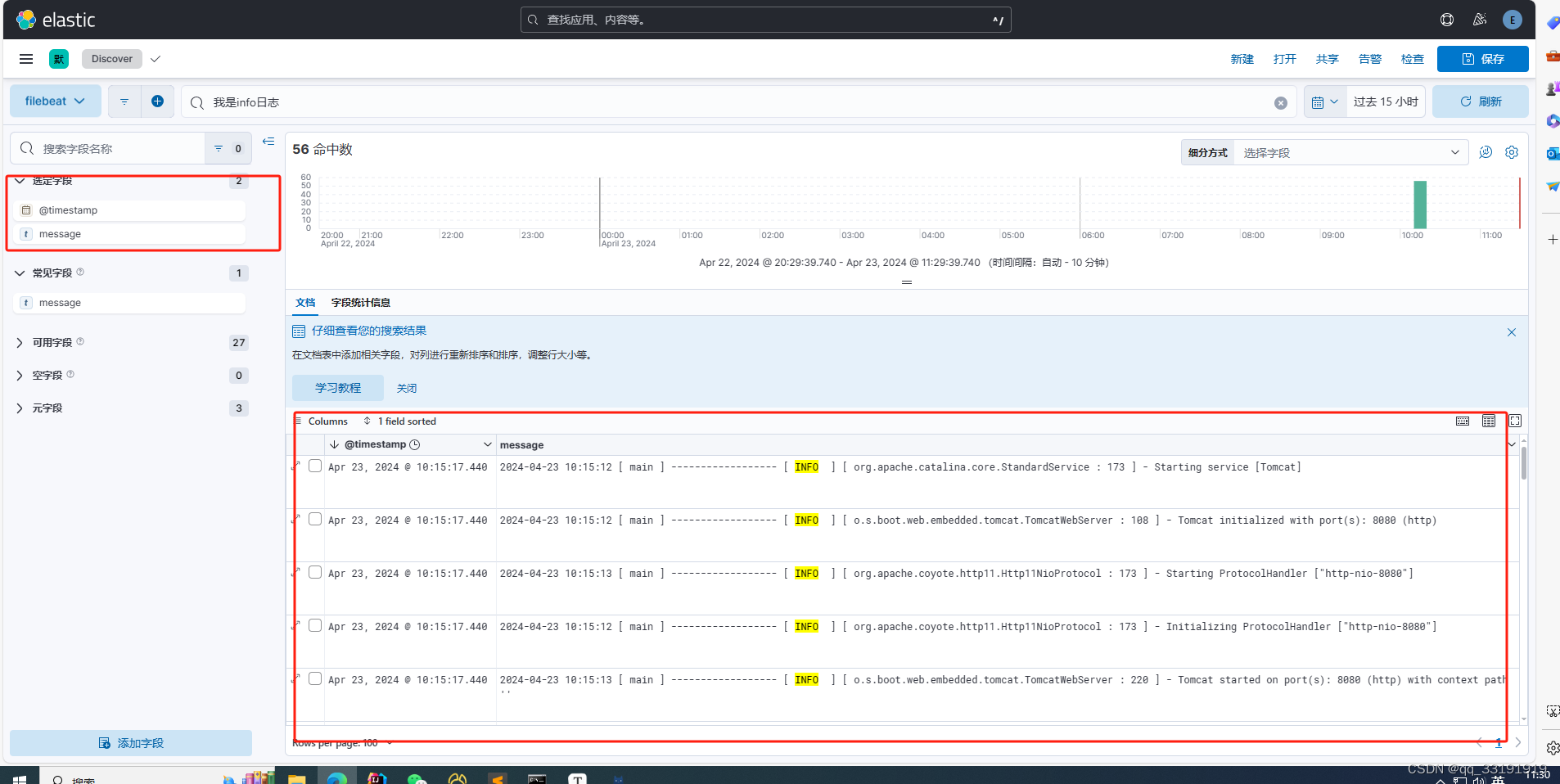Filter fields by type icon
The width and height of the screenshot is (1560, 784).
tap(228, 149)
